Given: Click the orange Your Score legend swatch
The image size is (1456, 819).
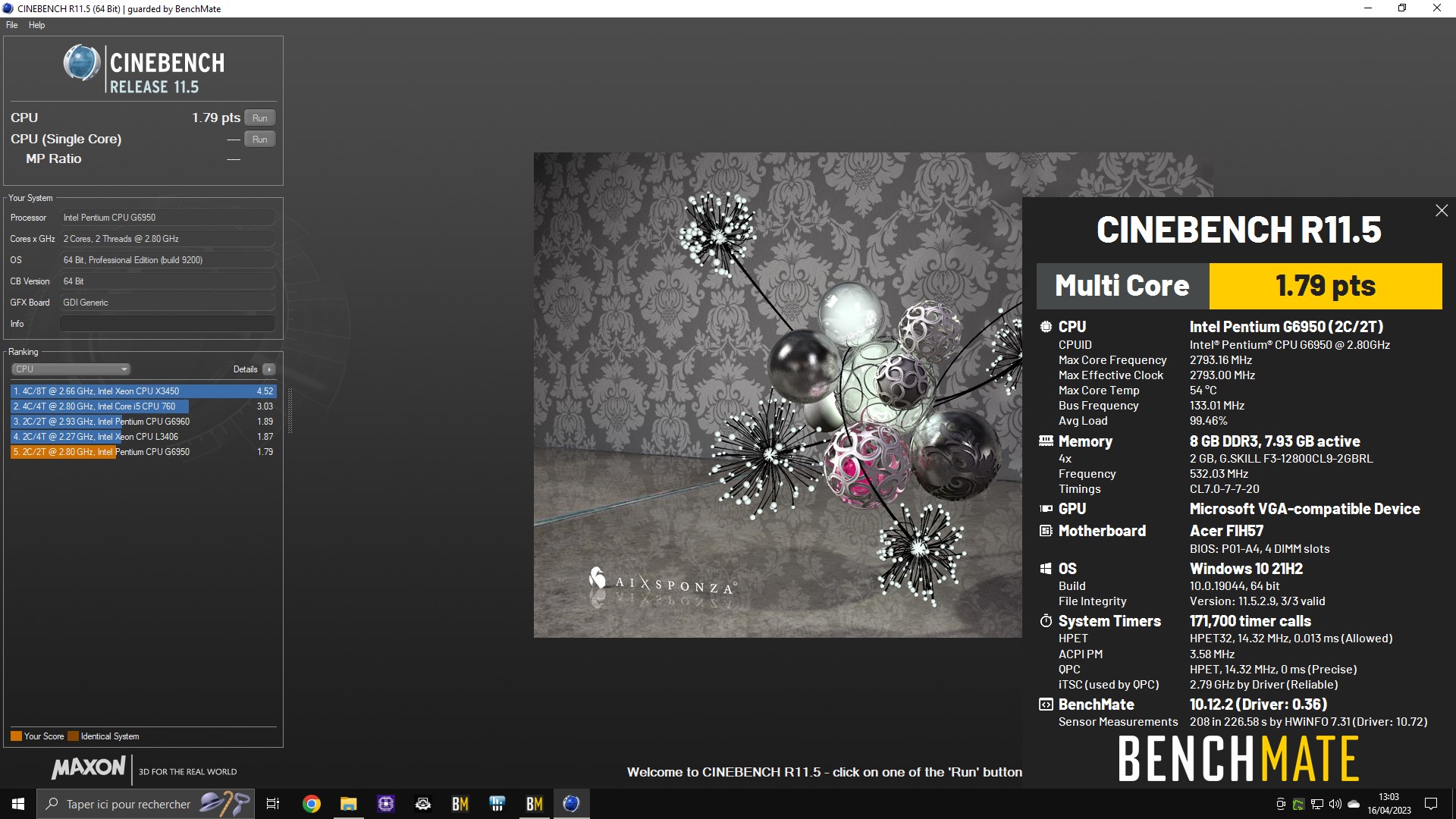Looking at the screenshot, I should [16, 736].
